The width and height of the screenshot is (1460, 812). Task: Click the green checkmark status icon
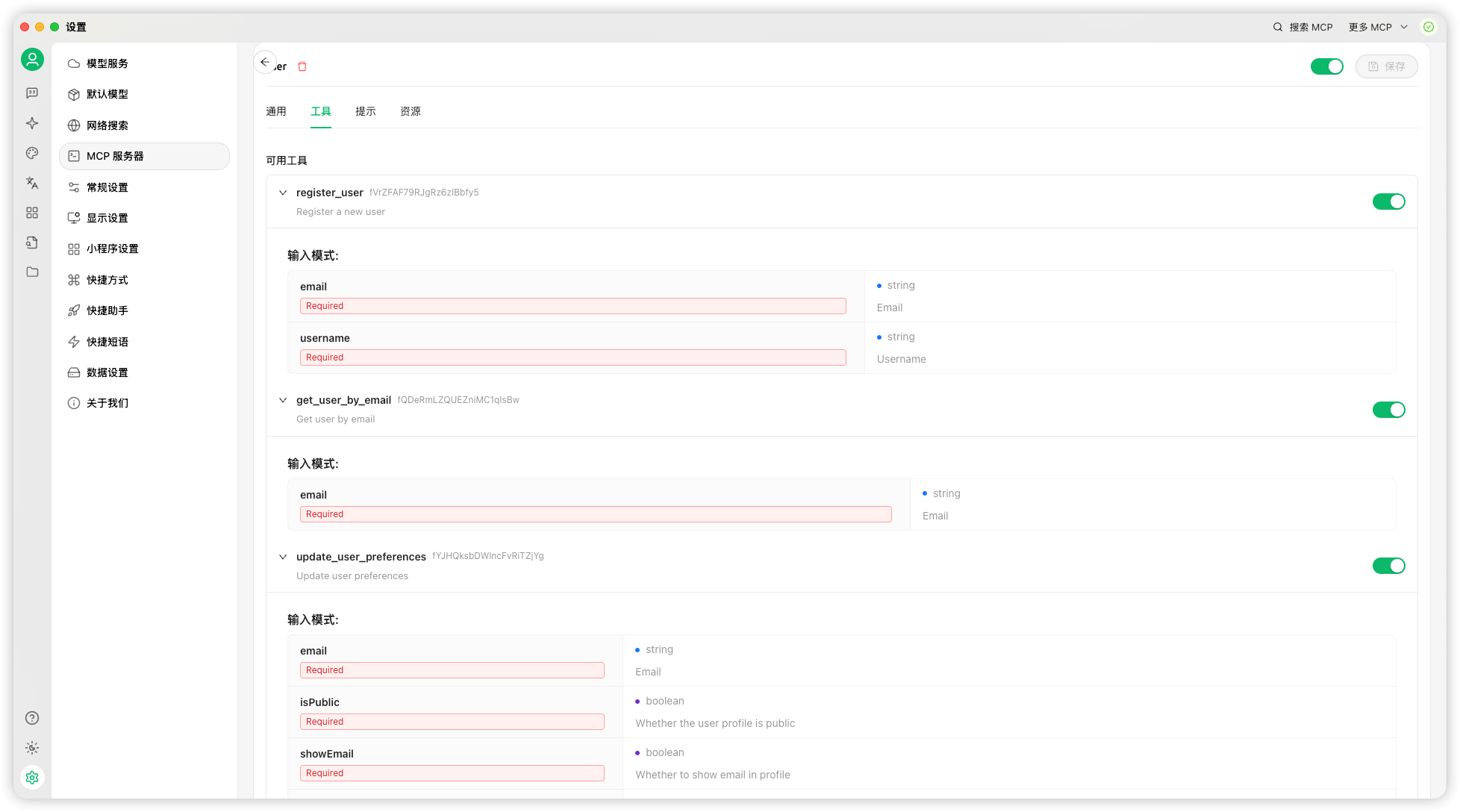coord(1429,27)
